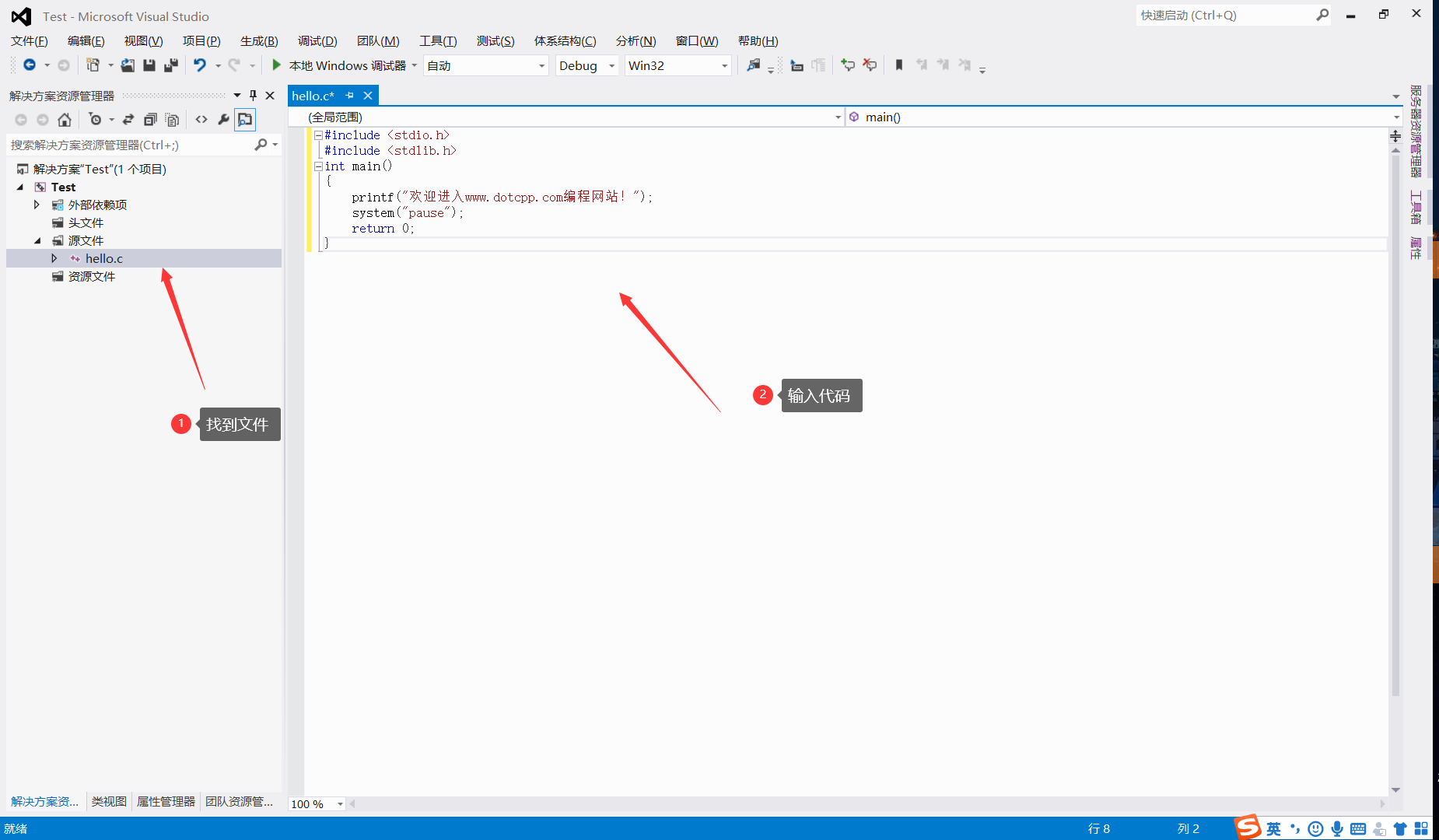Image resolution: width=1439 pixels, height=840 pixels.
Task: Toggle the Solution Explorer pin icon
Action: [252, 95]
